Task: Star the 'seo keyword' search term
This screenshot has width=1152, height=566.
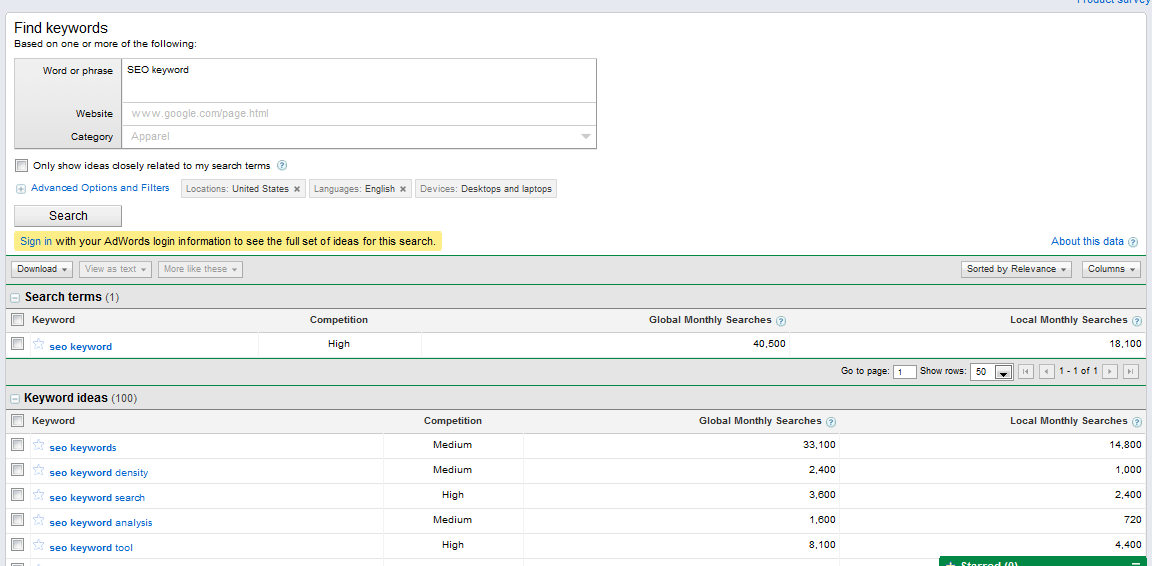Action: pos(38,344)
